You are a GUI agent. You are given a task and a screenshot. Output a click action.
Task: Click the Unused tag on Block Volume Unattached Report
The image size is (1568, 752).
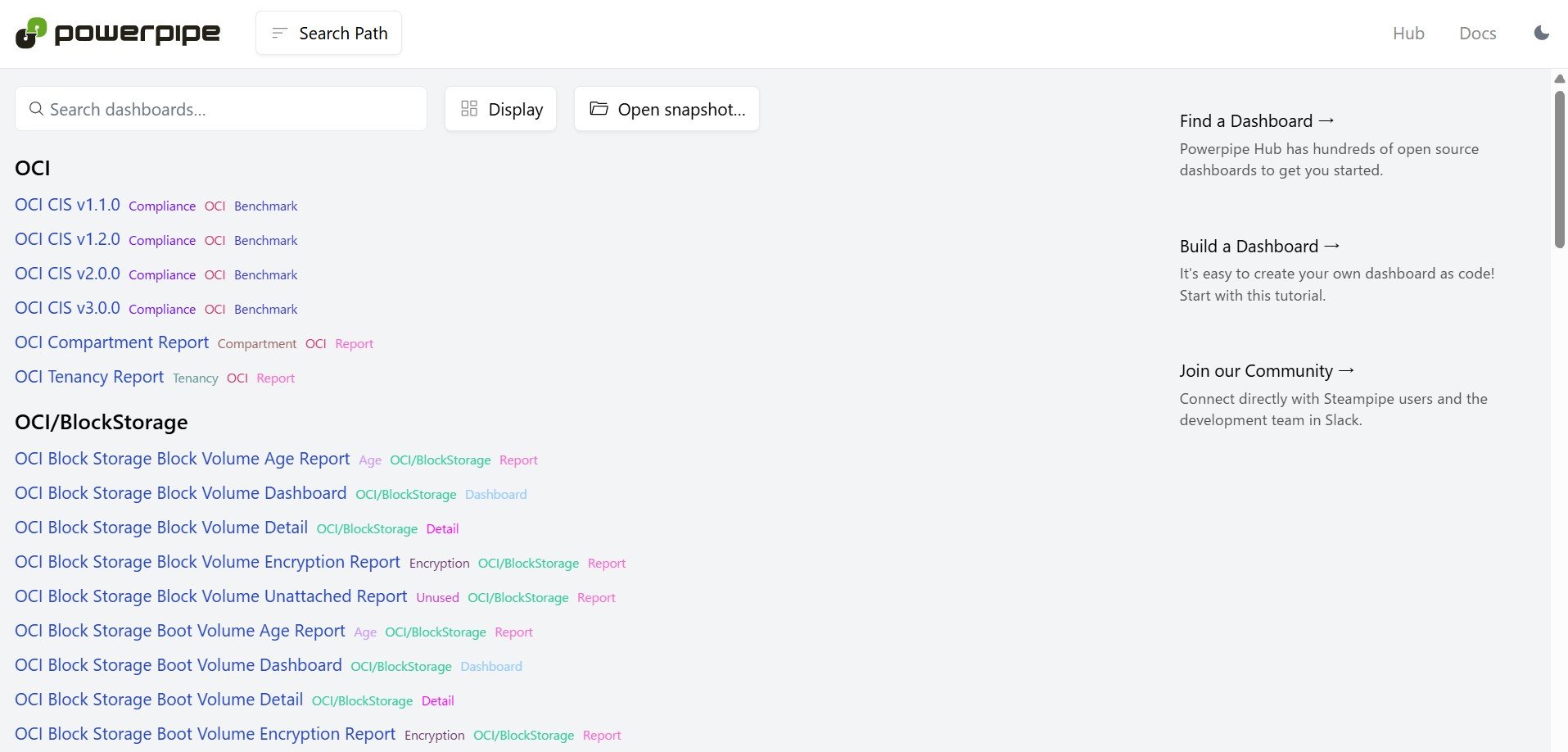tap(437, 598)
